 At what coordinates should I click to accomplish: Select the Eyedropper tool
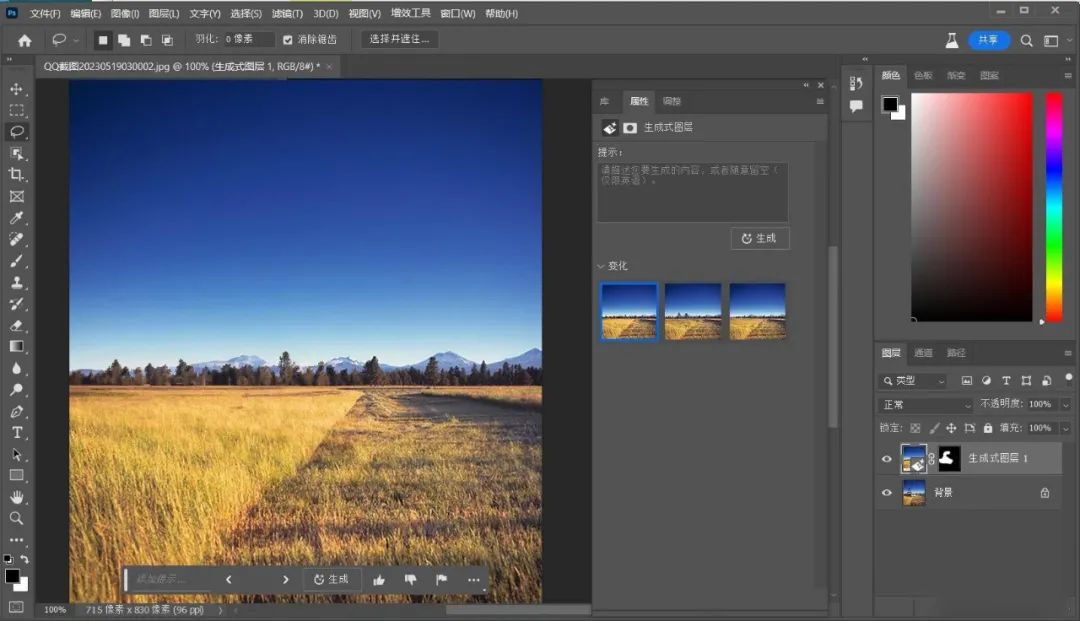click(x=17, y=218)
